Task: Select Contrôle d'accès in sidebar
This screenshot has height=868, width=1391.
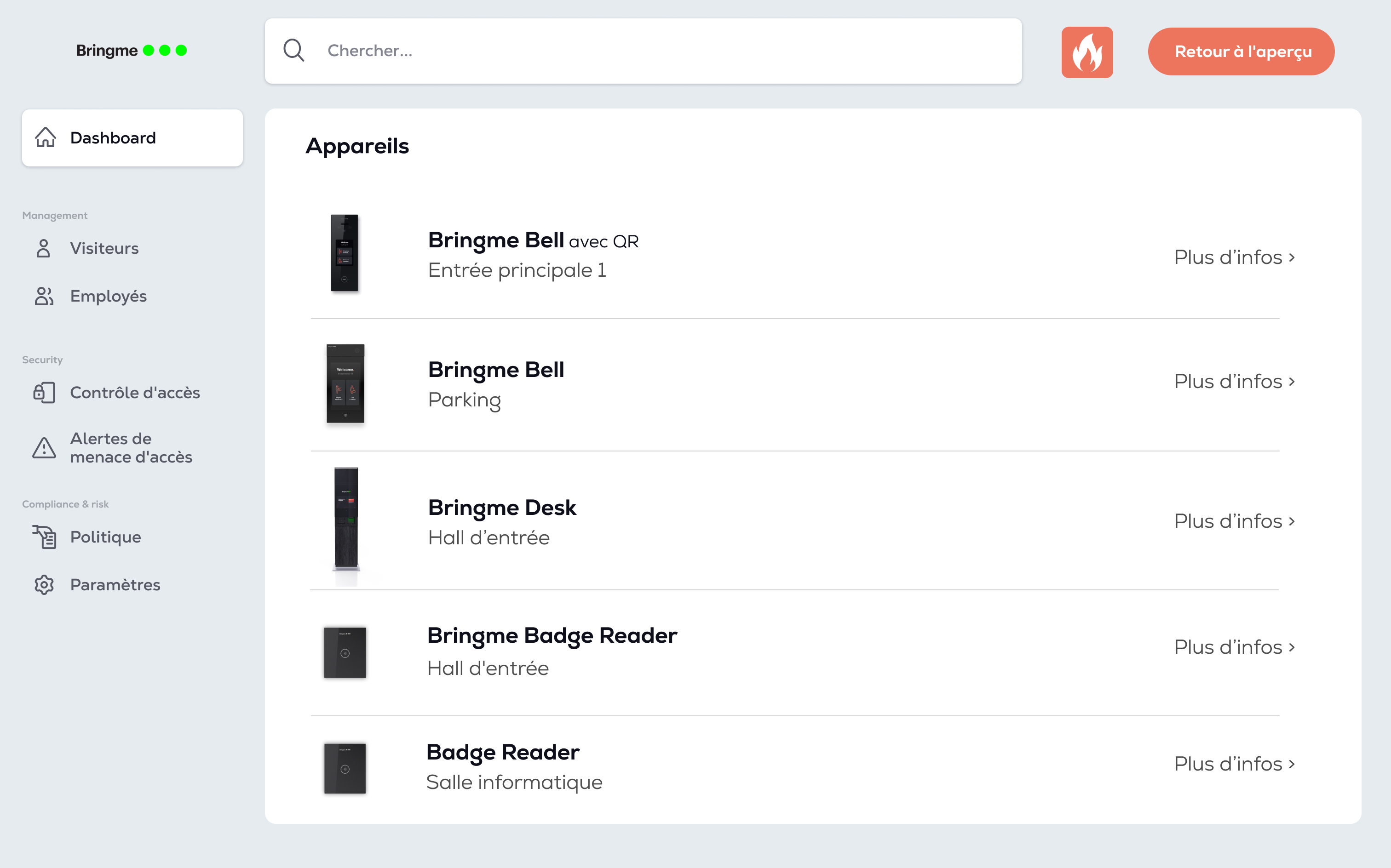Action: pos(135,393)
